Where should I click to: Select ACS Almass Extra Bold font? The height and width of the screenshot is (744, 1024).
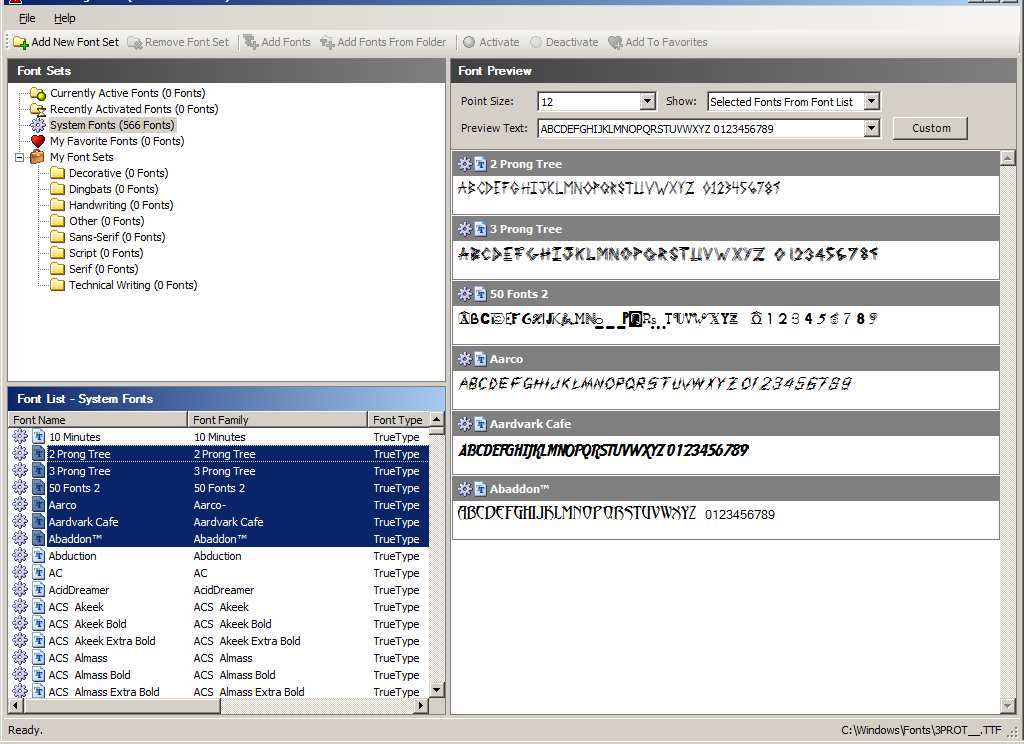[x=219, y=692]
